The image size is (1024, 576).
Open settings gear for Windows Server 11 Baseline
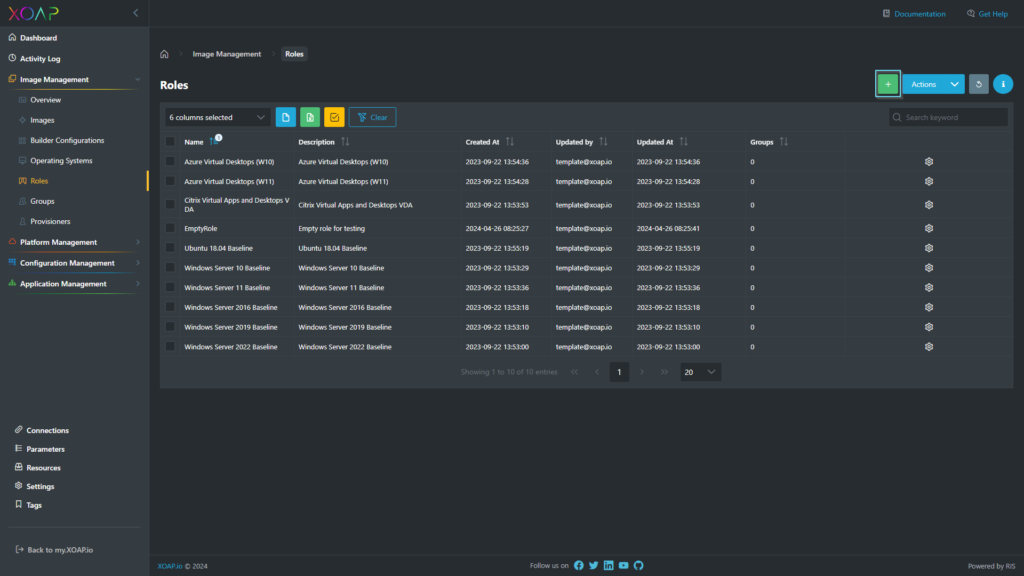tap(929, 287)
